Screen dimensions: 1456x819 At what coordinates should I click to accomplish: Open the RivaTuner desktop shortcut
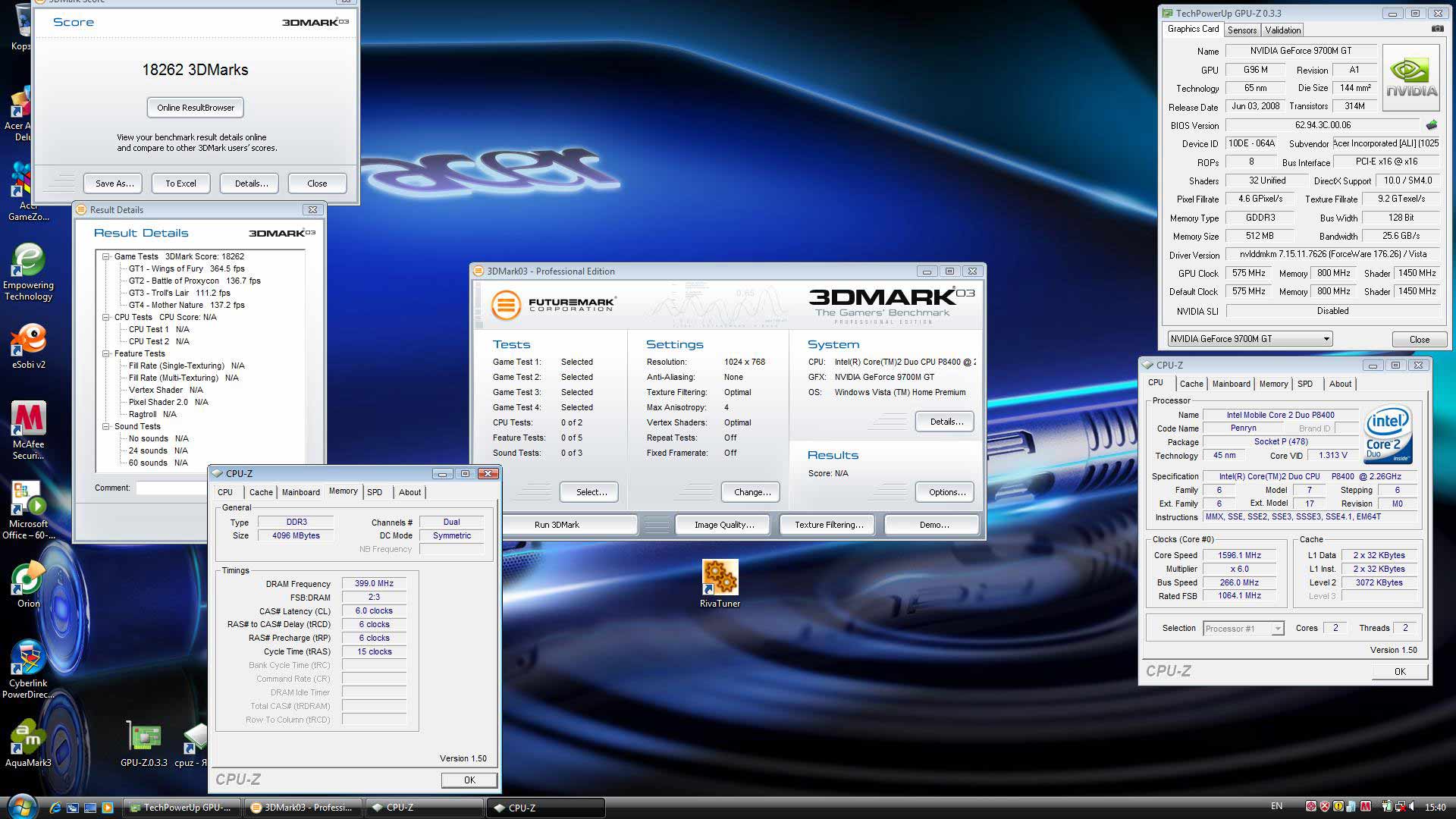[720, 583]
